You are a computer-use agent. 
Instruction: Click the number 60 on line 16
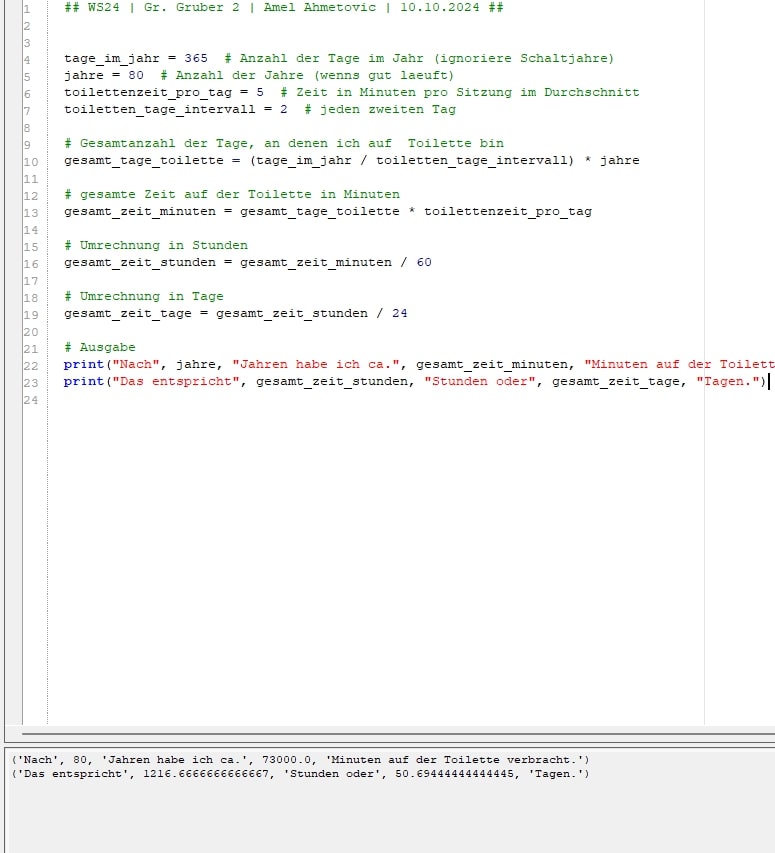tap(424, 262)
